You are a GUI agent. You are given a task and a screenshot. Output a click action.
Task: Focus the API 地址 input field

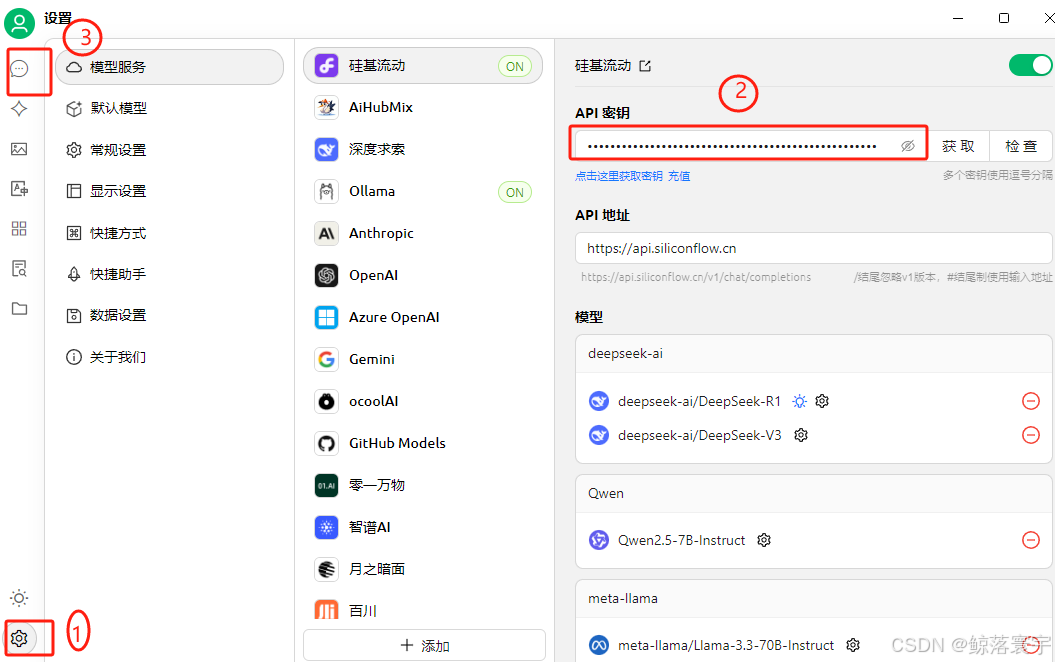coord(813,248)
